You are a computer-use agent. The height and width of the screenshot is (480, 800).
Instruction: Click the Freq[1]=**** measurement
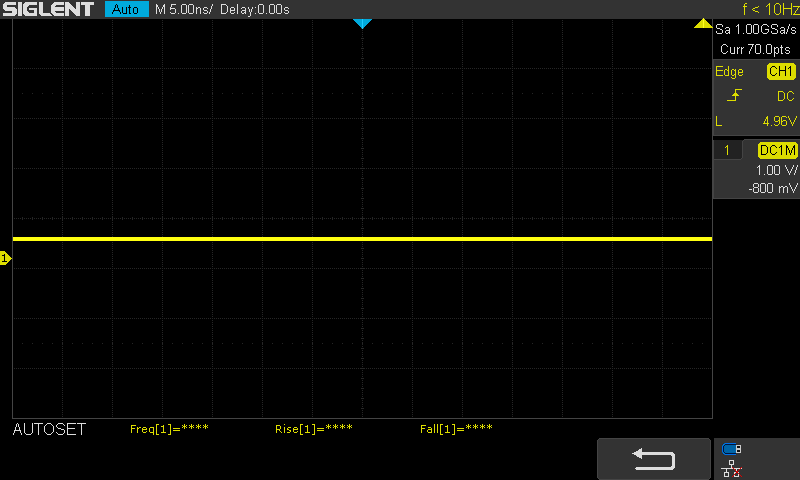[169, 429]
